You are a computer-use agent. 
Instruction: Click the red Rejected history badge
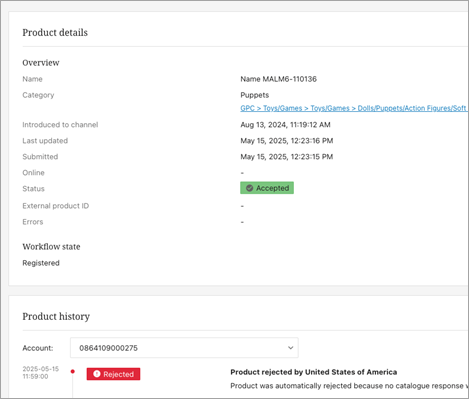pos(113,374)
